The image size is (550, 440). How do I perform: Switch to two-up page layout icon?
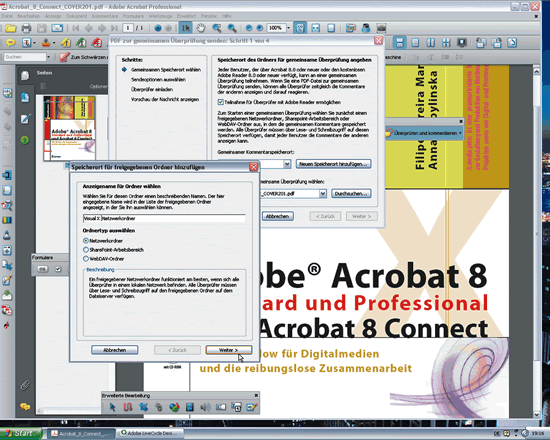pyautogui.click(x=430, y=43)
